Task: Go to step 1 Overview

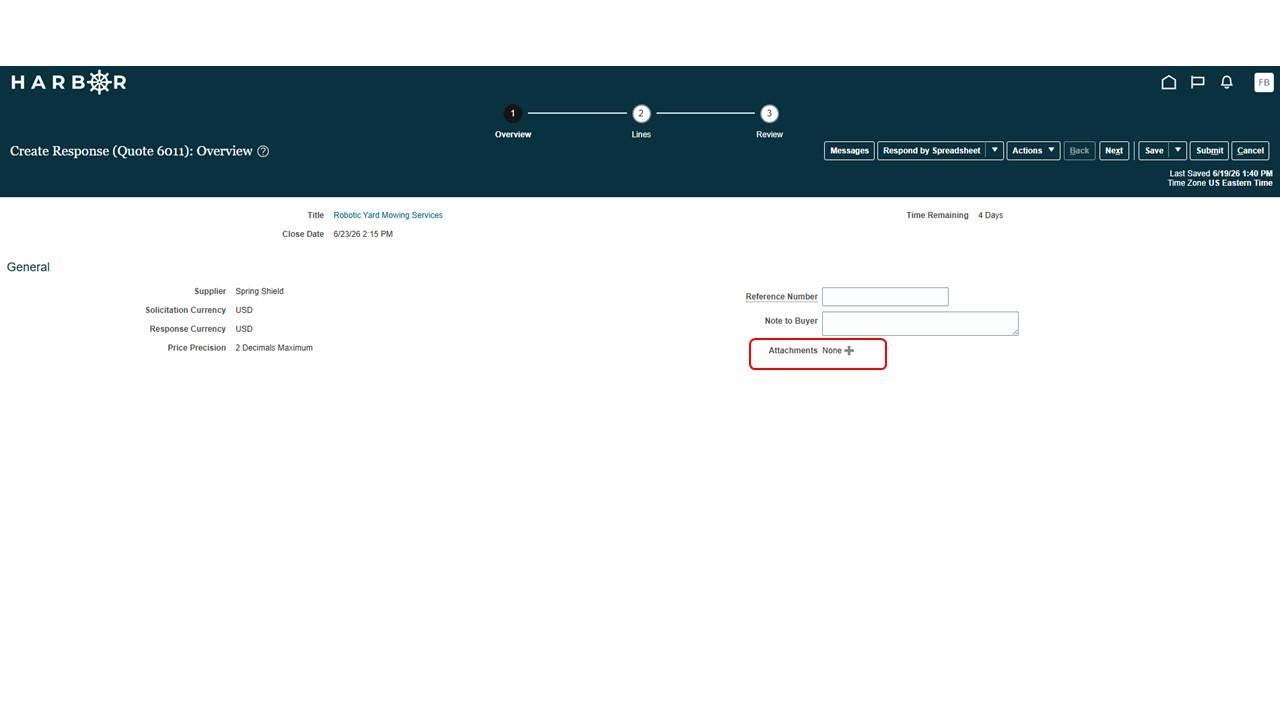Action: point(513,114)
